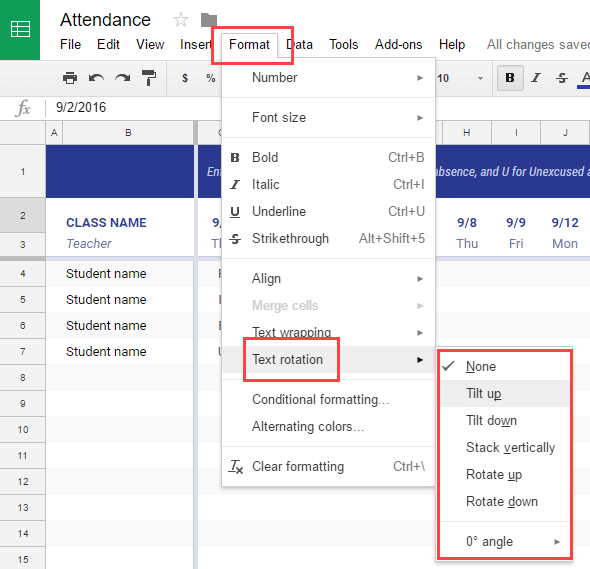Screen dimensions: 590x569
Task: Open the font size 10 dropdown
Action: [x=461, y=78]
